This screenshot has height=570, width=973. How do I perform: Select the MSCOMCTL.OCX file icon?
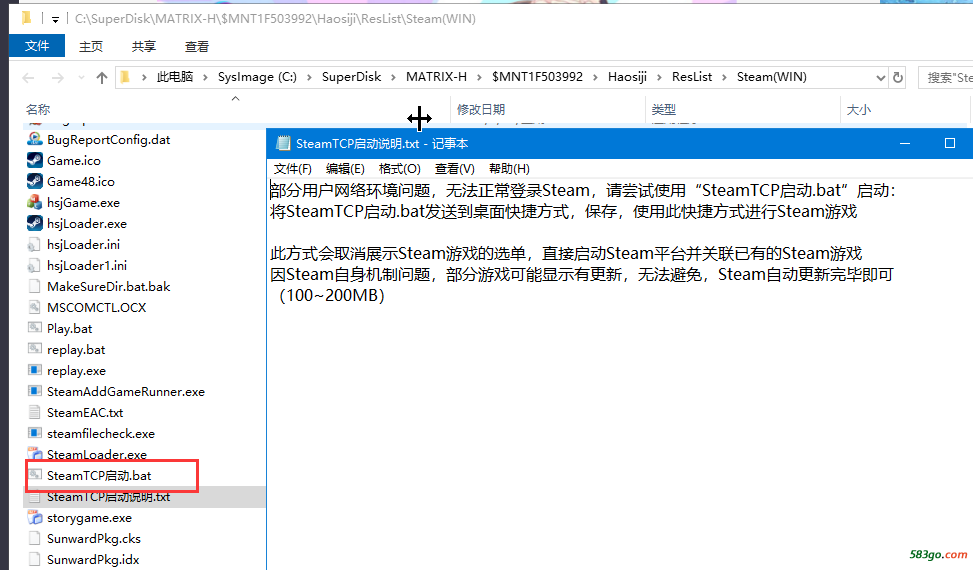coord(35,308)
